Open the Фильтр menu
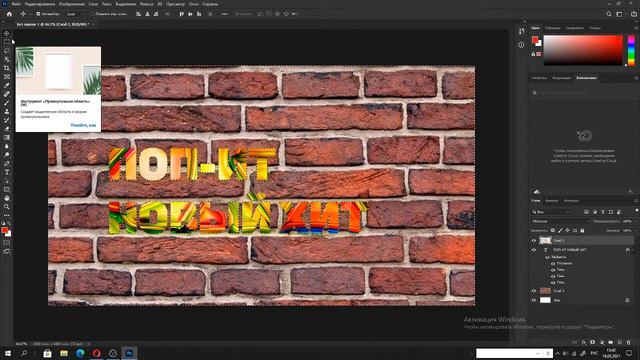Screen dimensions: 640x360 [147, 4]
